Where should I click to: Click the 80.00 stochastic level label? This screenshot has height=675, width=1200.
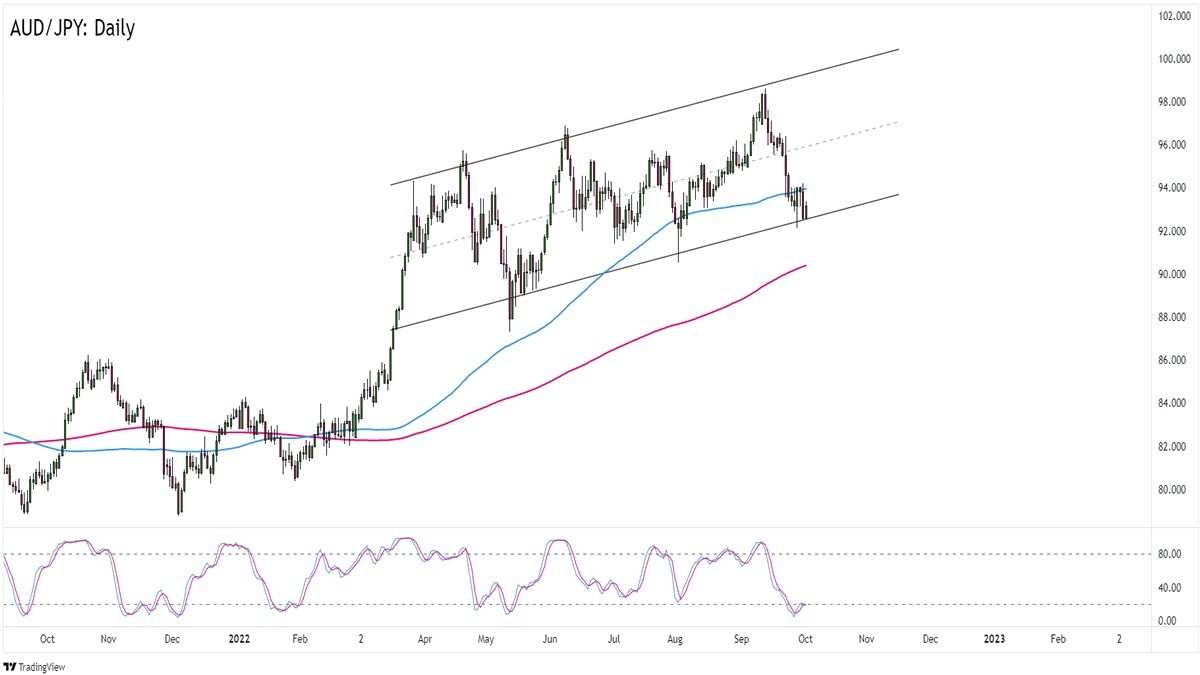(x=1169, y=554)
